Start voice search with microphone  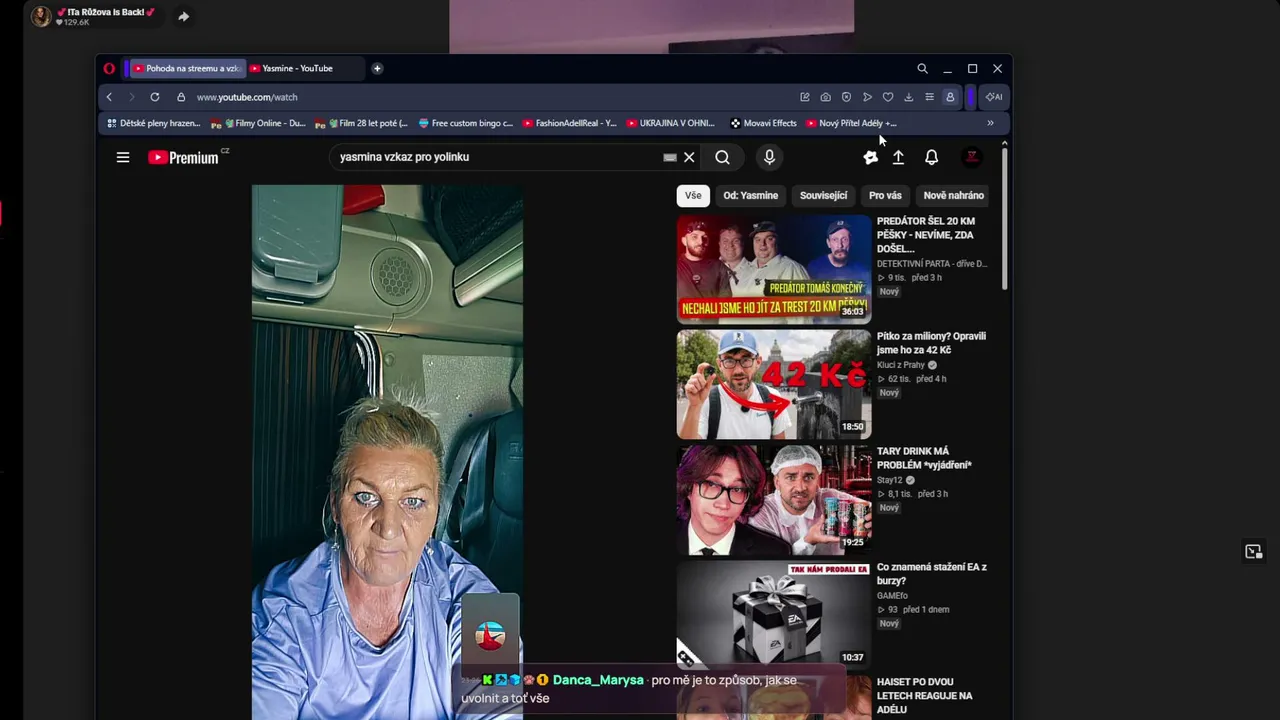[769, 157]
